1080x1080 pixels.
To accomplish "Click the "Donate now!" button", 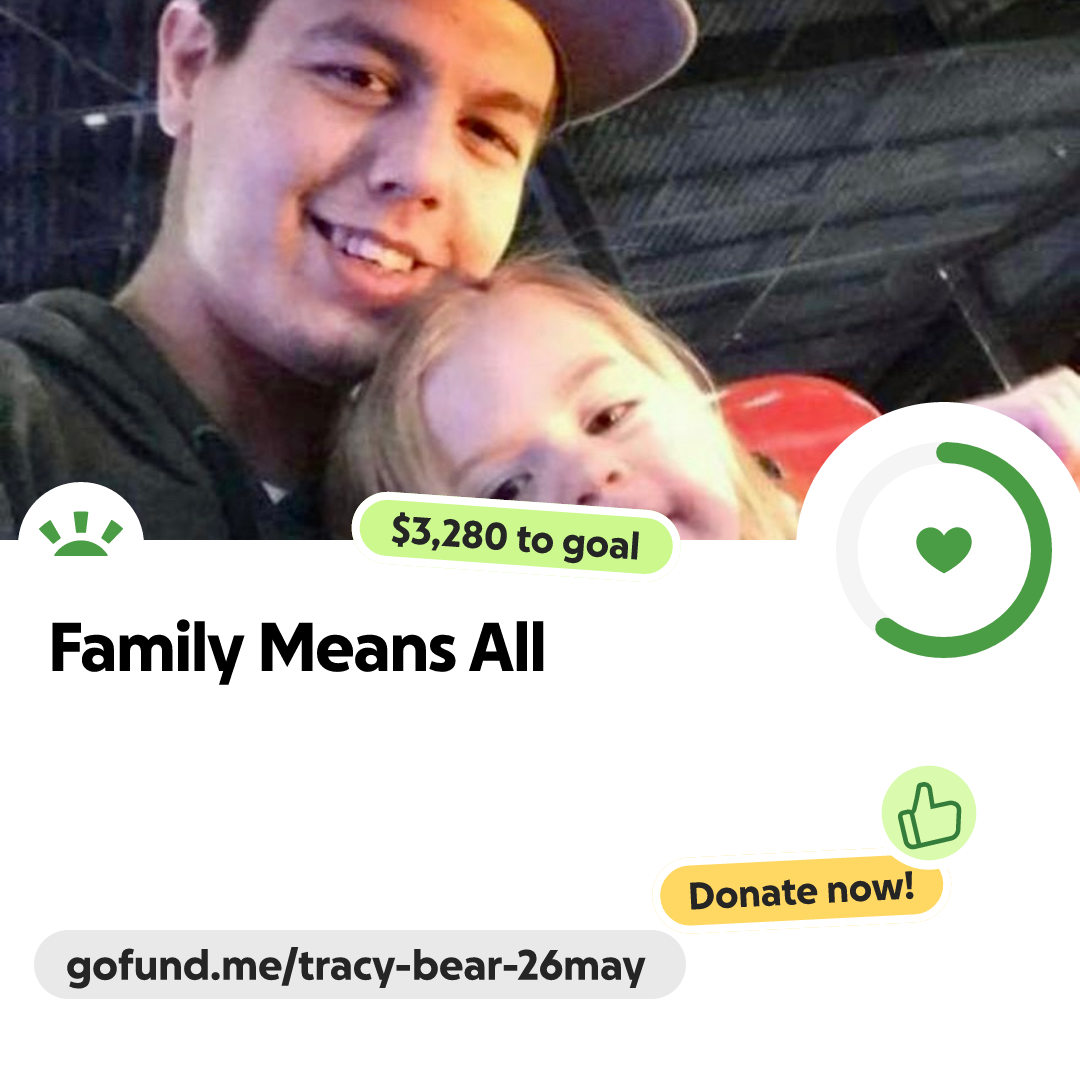I will point(801,891).
